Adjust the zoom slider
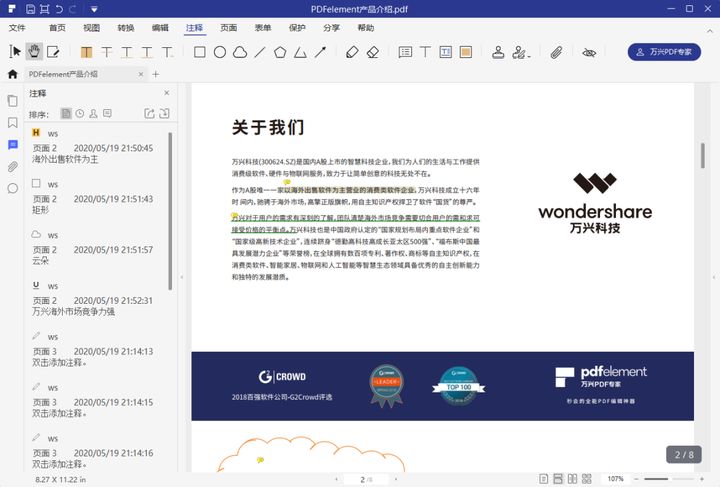The width and height of the screenshot is (720, 487). (669, 479)
